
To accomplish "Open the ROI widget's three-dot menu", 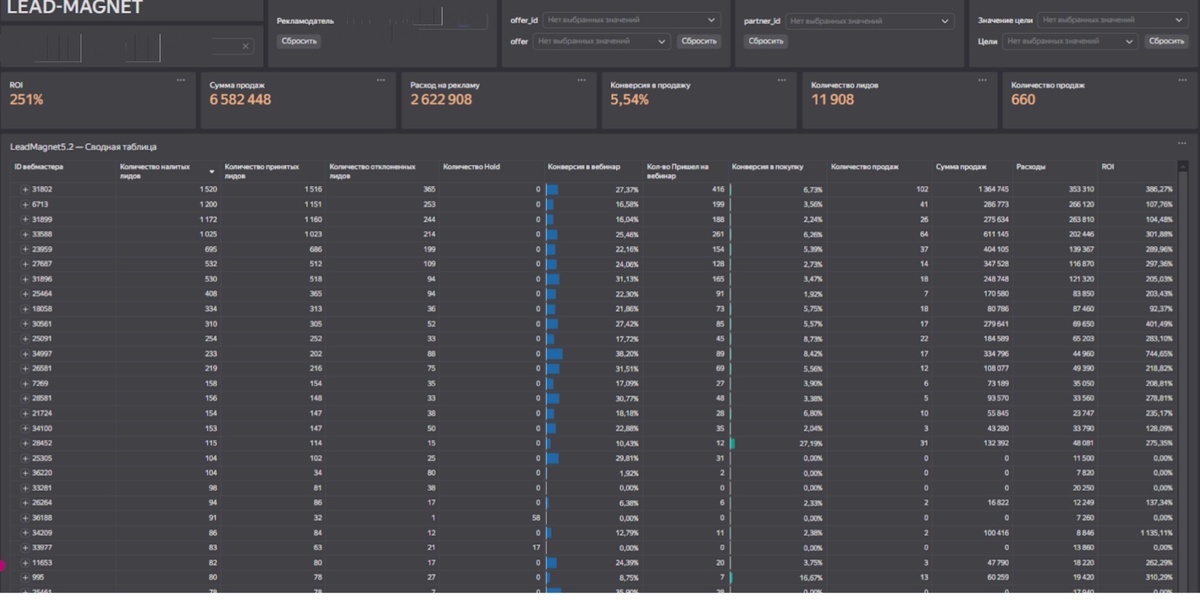I will (181, 79).
